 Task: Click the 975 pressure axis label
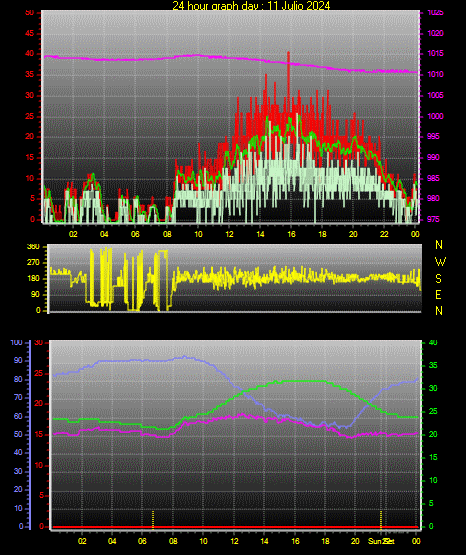tap(433, 219)
